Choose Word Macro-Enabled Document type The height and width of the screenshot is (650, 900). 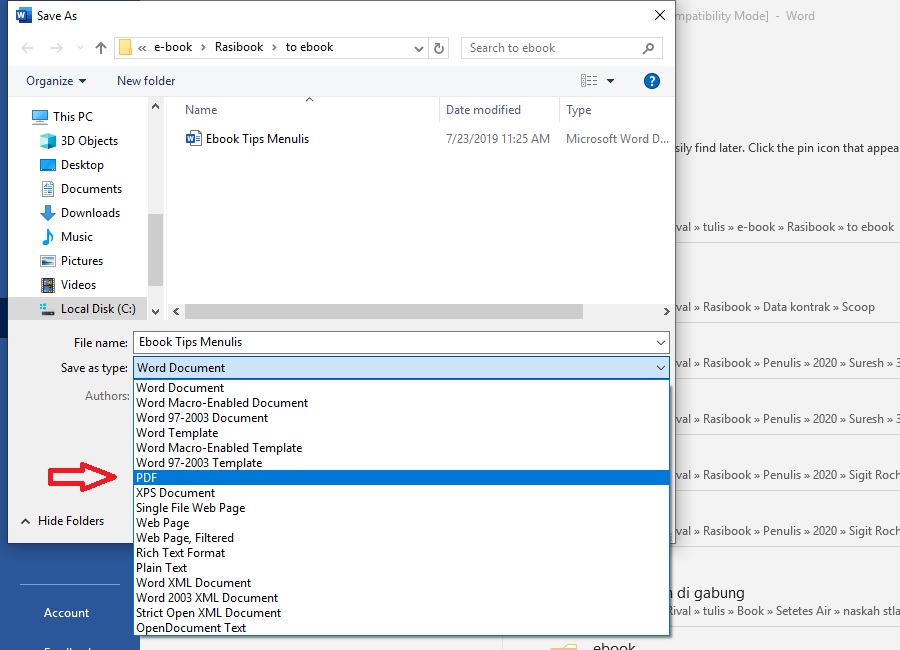coord(402,403)
